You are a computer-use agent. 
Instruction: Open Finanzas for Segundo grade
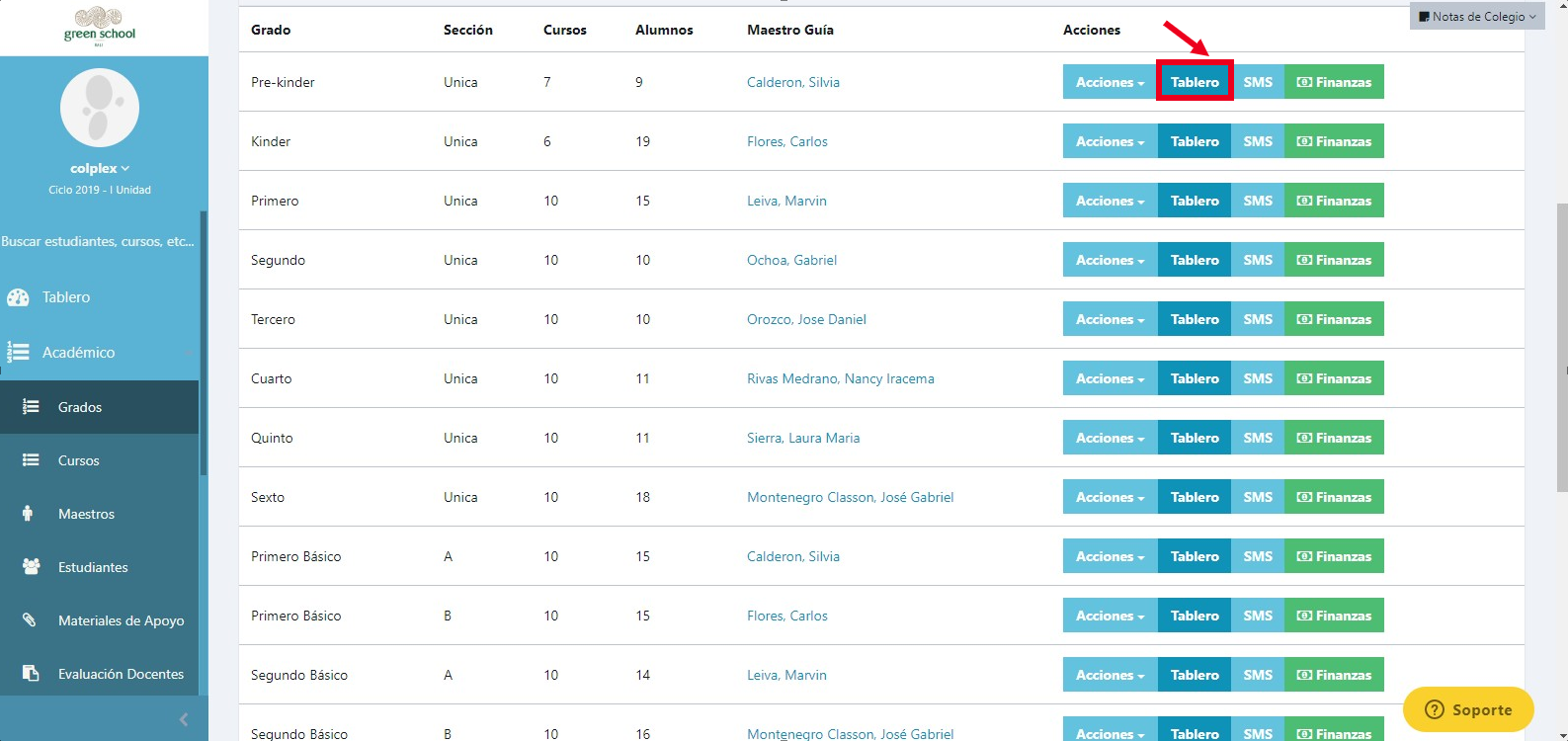[1334, 260]
